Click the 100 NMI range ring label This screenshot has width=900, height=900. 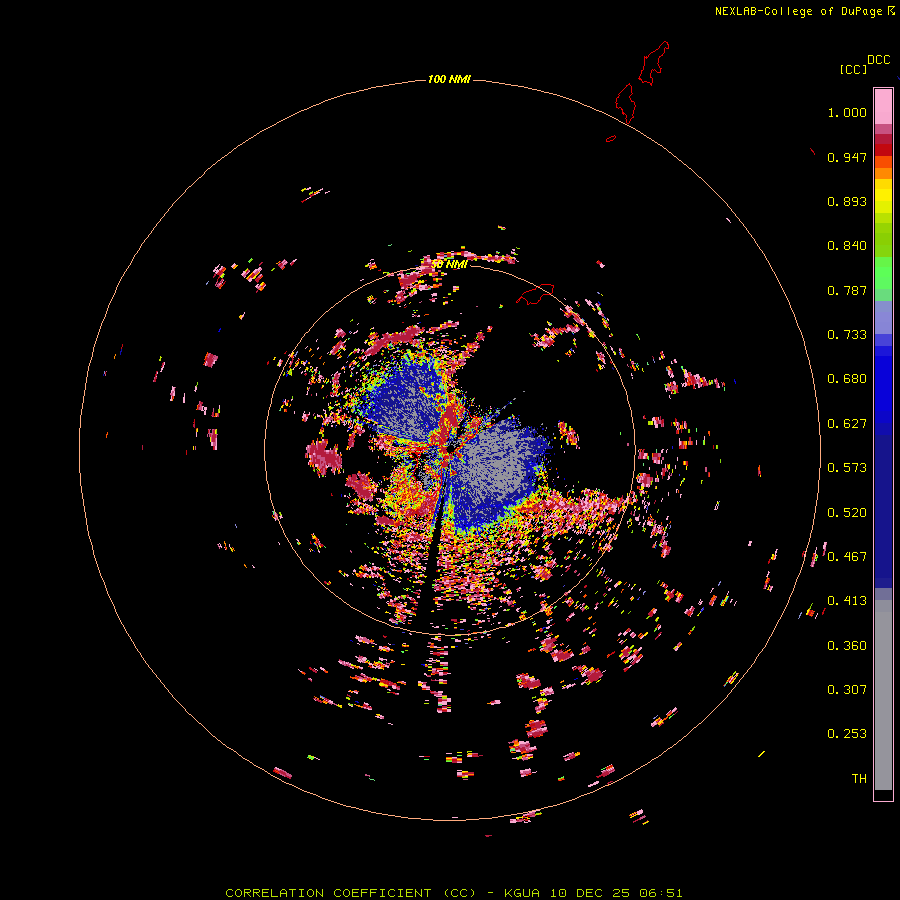[449, 79]
